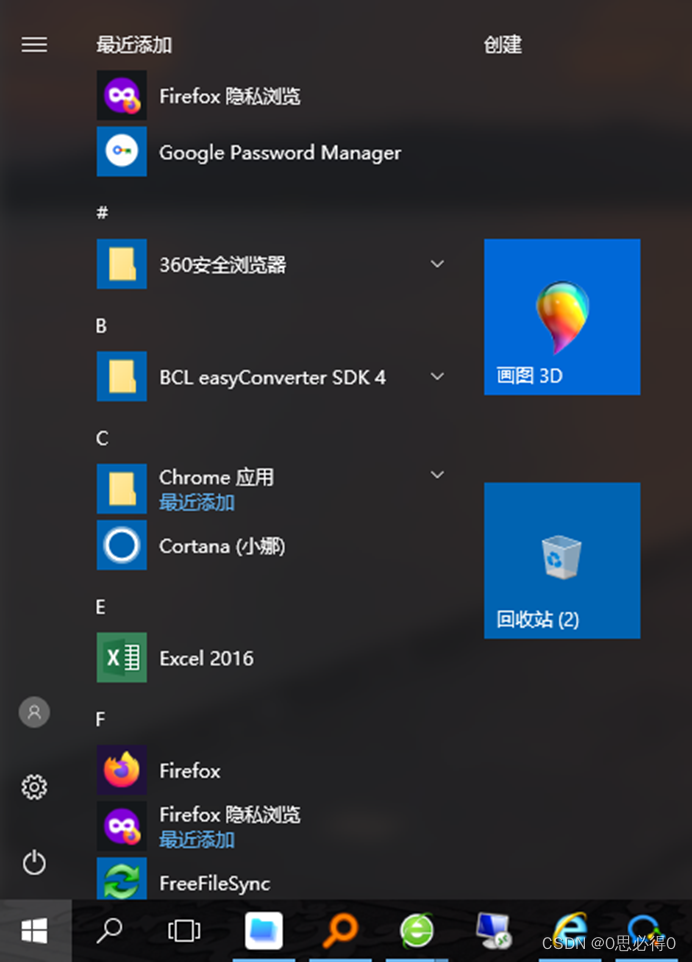Expand the 360安全浏览器 folder chevron
The width and height of the screenshot is (692, 962).
pyautogui.click(x=437, y=264)
